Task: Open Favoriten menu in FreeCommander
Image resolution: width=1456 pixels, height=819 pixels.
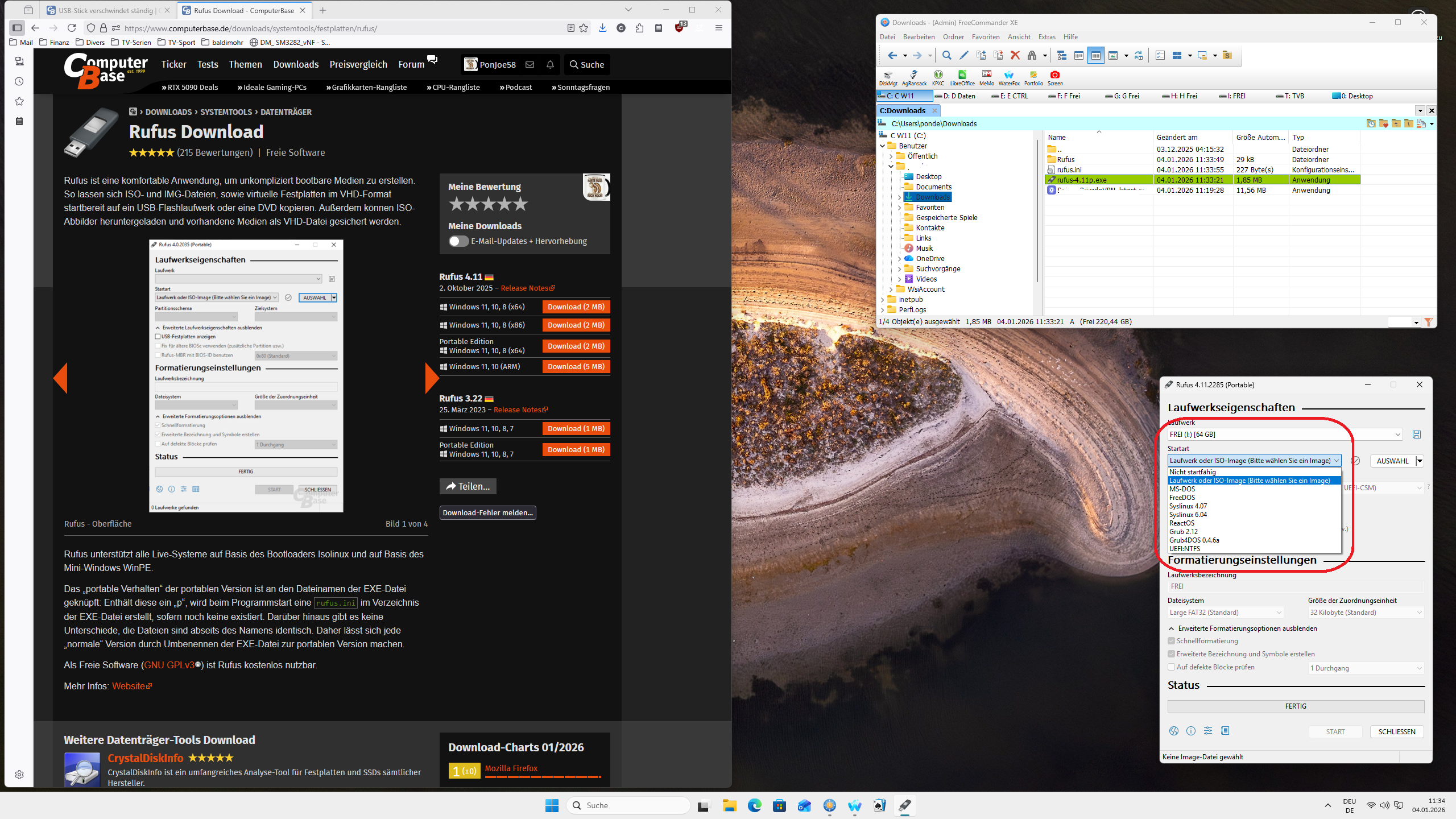Action: 985,37
